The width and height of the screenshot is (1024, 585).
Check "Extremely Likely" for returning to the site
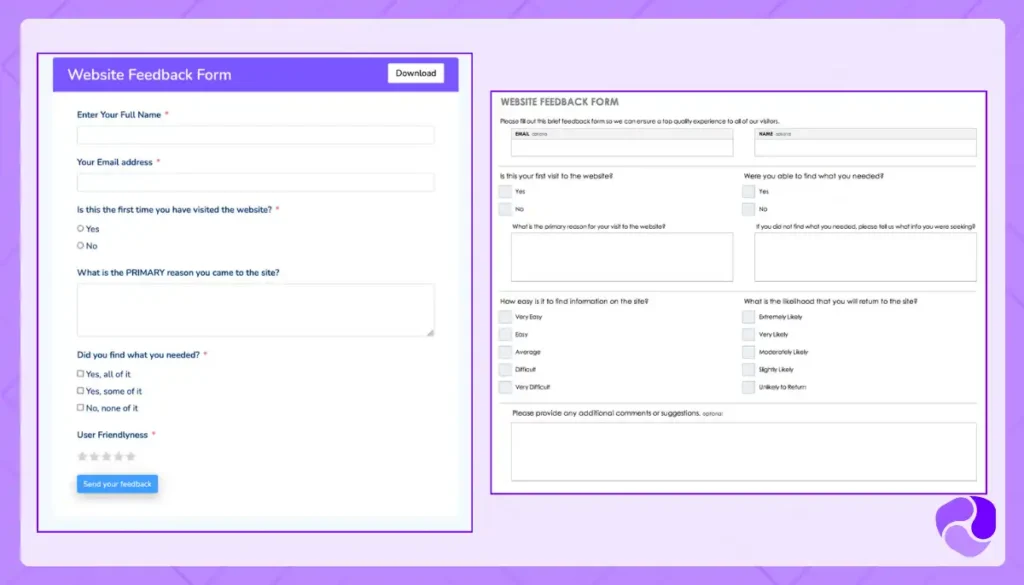coord(748,317)
